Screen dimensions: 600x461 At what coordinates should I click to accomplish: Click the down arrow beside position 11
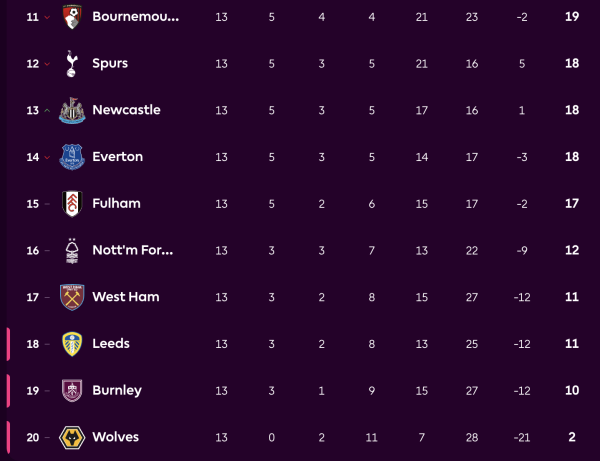pyautogui.click(x=47, y=17)
